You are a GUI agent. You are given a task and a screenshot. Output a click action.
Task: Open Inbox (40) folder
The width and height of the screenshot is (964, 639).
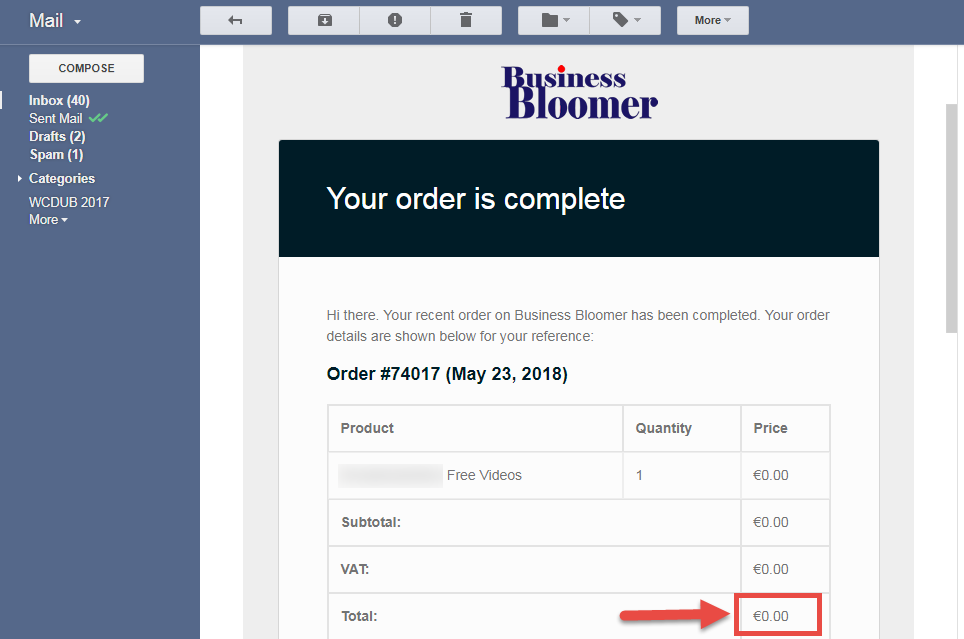tap(59, 100)
